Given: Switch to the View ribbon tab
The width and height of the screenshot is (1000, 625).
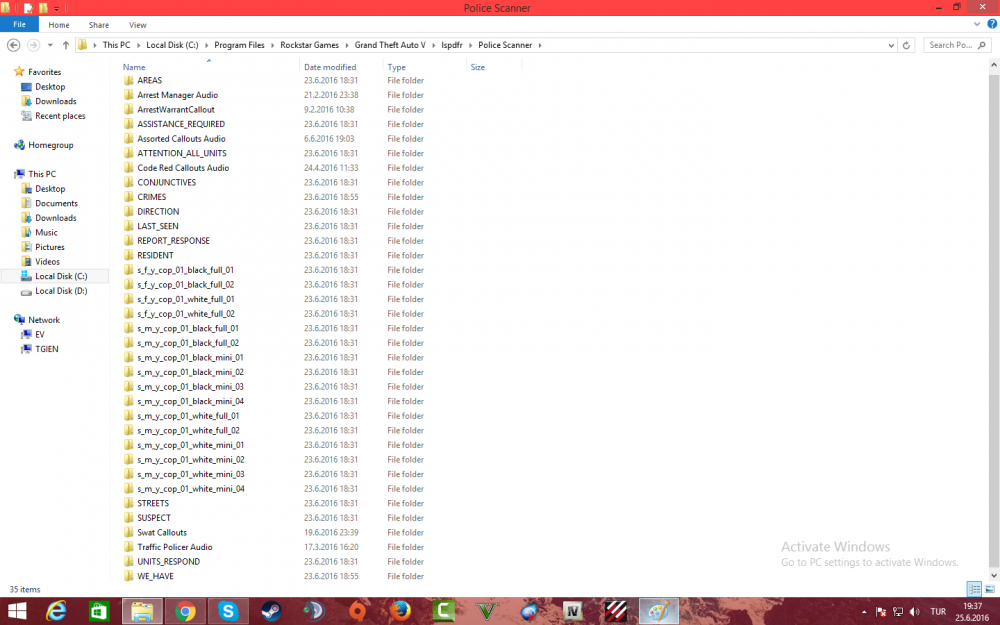Looking at the screenshot, I should pos(138,25).
